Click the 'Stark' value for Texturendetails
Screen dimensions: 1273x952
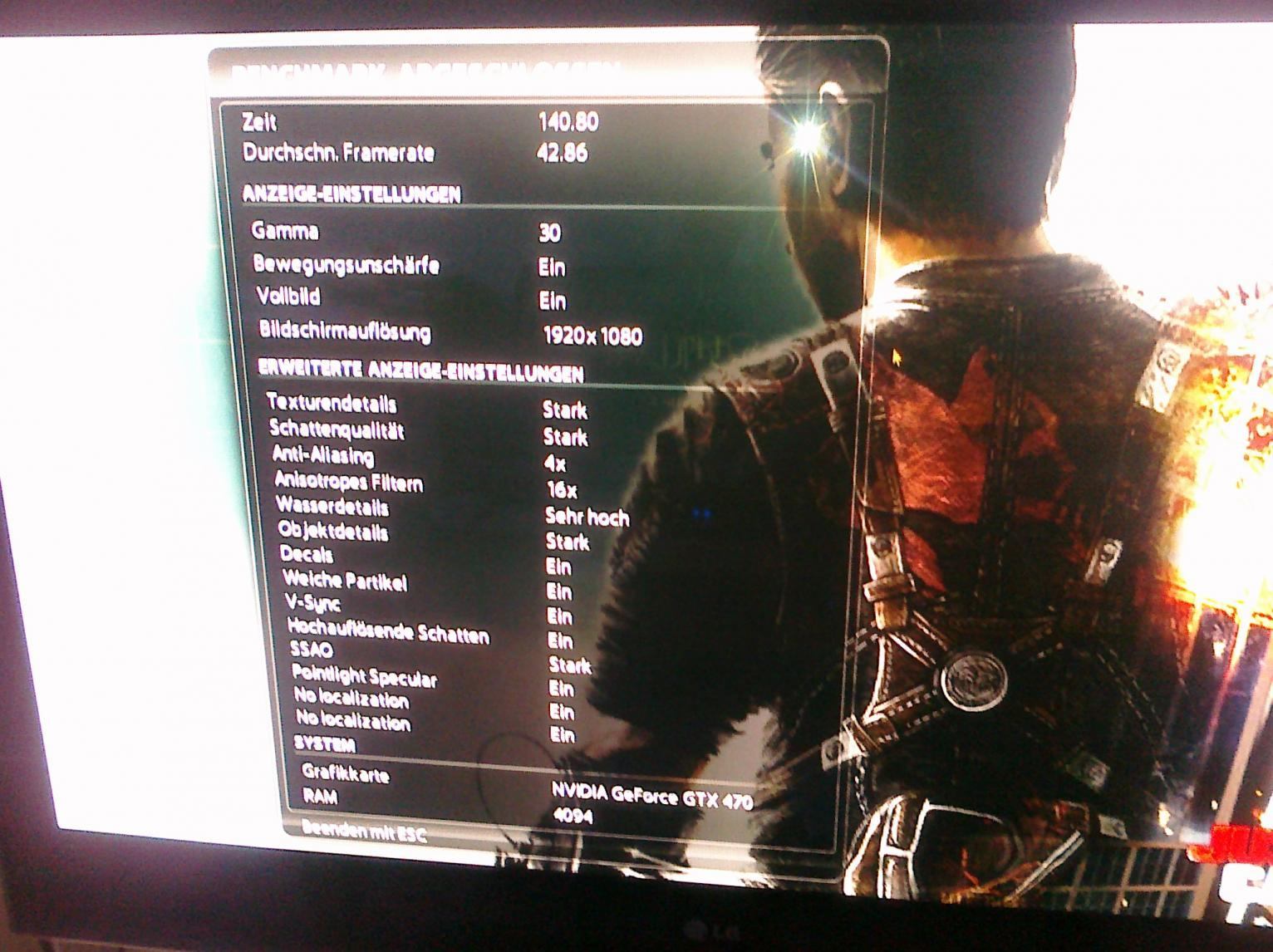click(x=565, y=410)
